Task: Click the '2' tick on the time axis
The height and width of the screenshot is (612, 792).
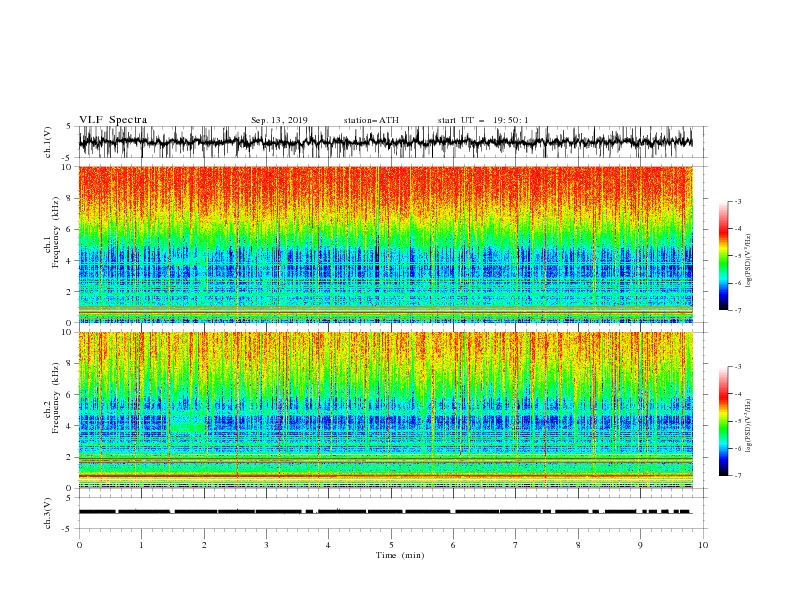Action: (x=204, y=545)
